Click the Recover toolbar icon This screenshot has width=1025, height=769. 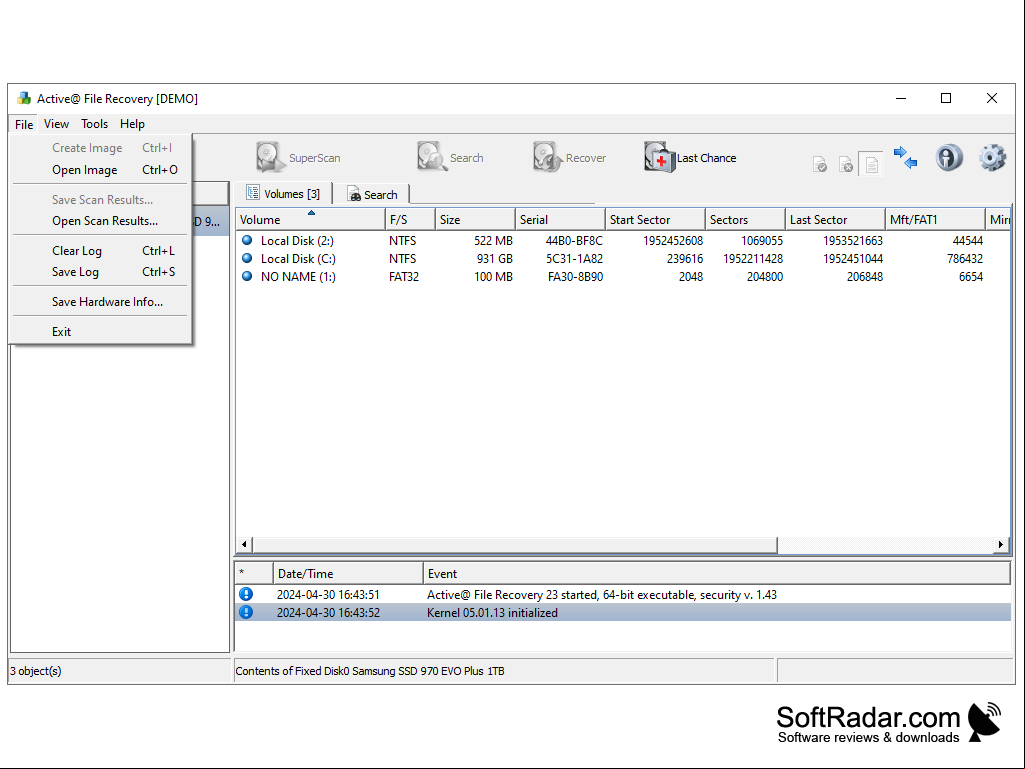[x=548, y=158]
